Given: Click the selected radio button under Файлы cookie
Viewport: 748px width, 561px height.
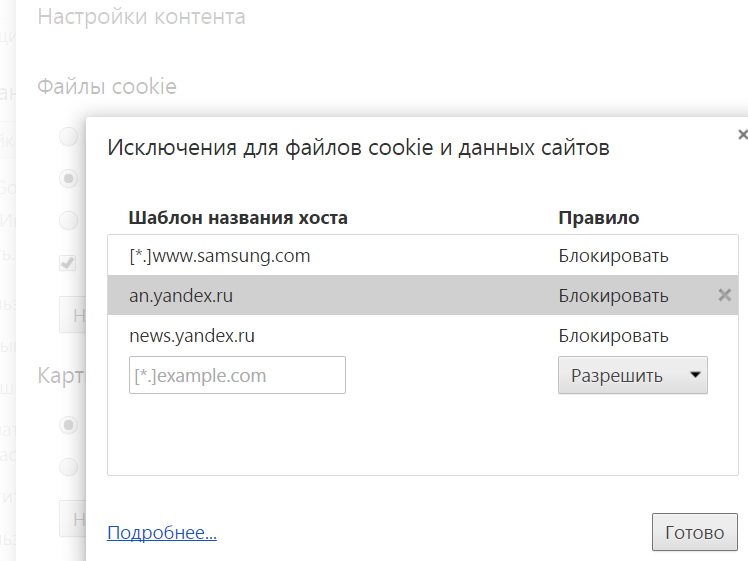Looking at the screenshot, I should (68, 179).
